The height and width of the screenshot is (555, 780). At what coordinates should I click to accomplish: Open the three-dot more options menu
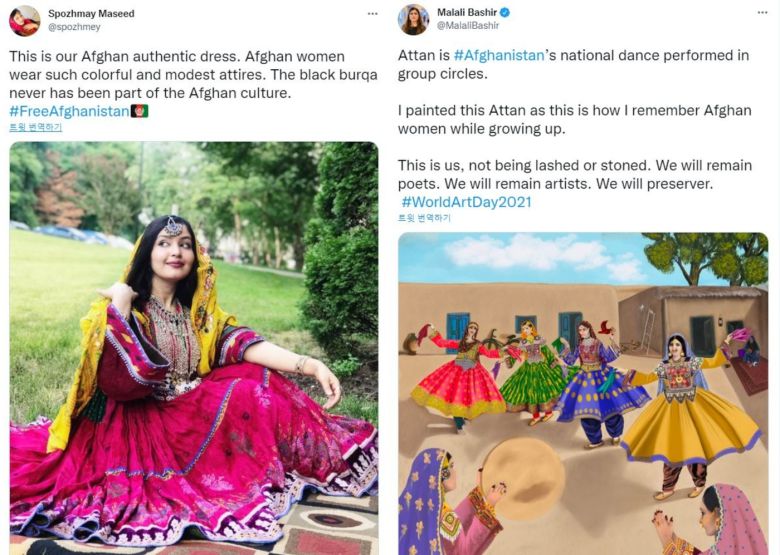click(373, 14)
